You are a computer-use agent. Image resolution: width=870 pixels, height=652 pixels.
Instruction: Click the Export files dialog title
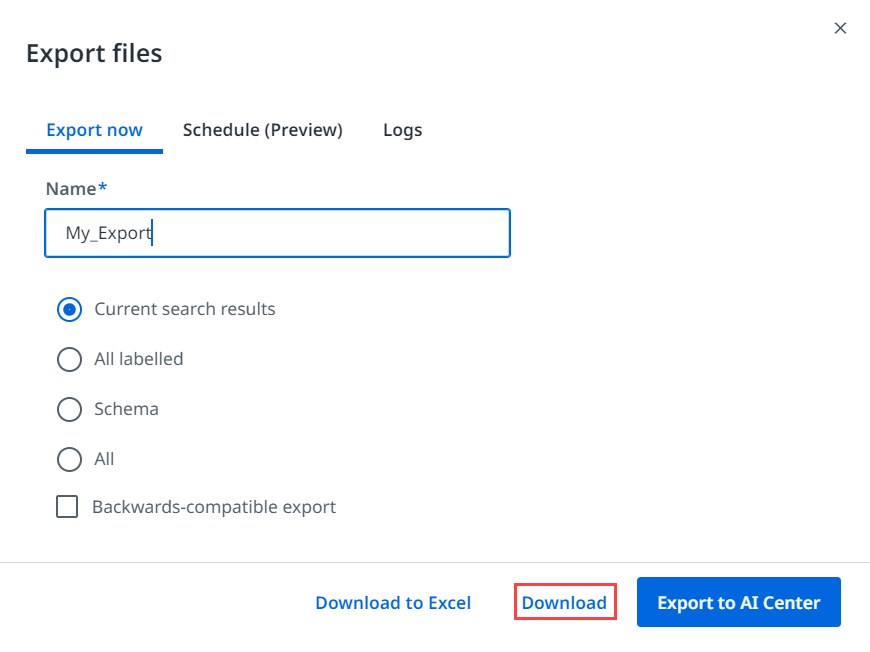[94, 54]
